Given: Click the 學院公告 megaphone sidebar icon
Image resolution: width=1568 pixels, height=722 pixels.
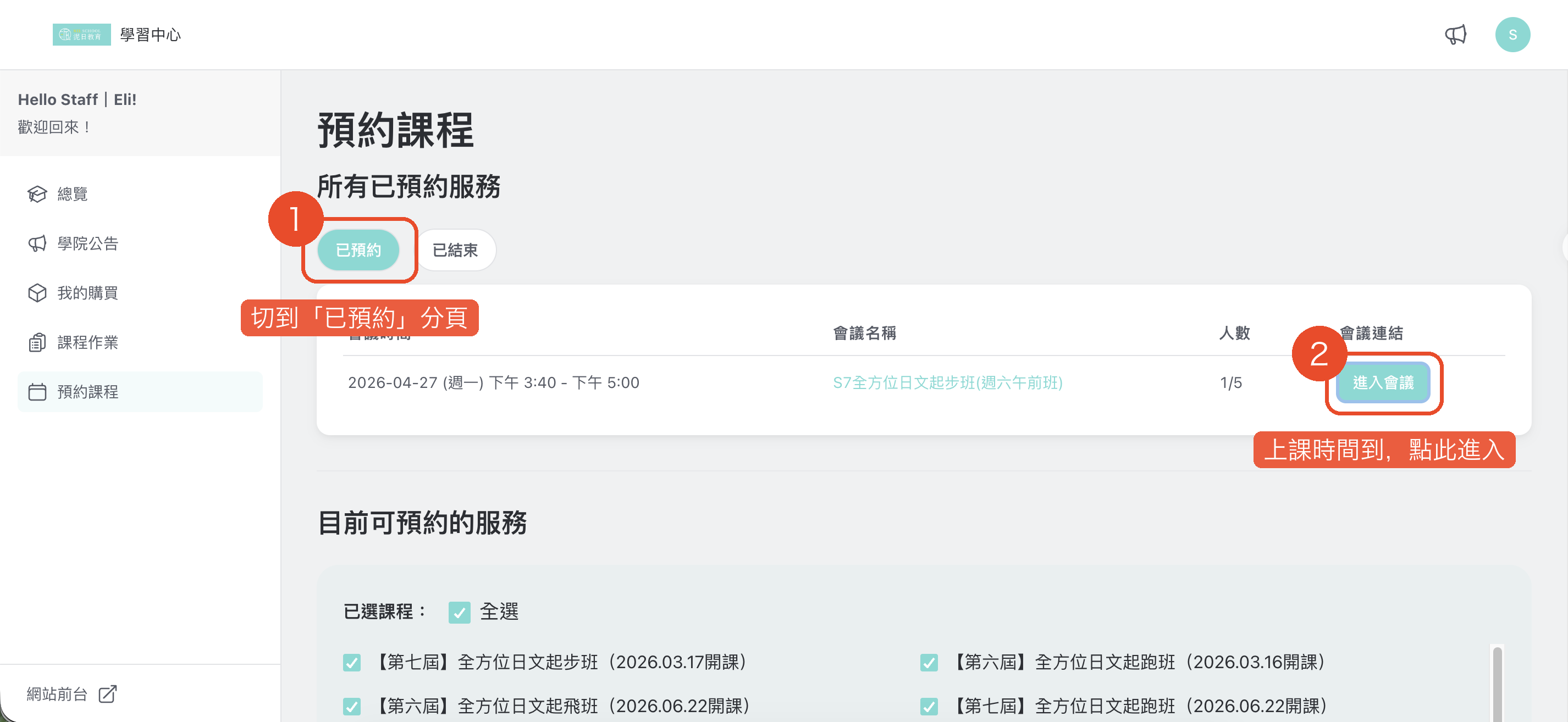Looking at the screenshot, I should [x=37, y=243].
